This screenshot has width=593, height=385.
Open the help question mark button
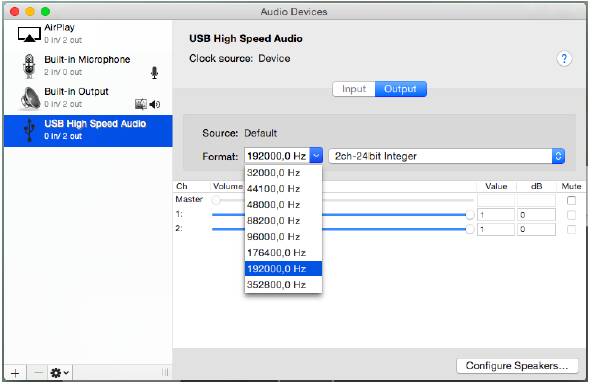tap(564, 59)
